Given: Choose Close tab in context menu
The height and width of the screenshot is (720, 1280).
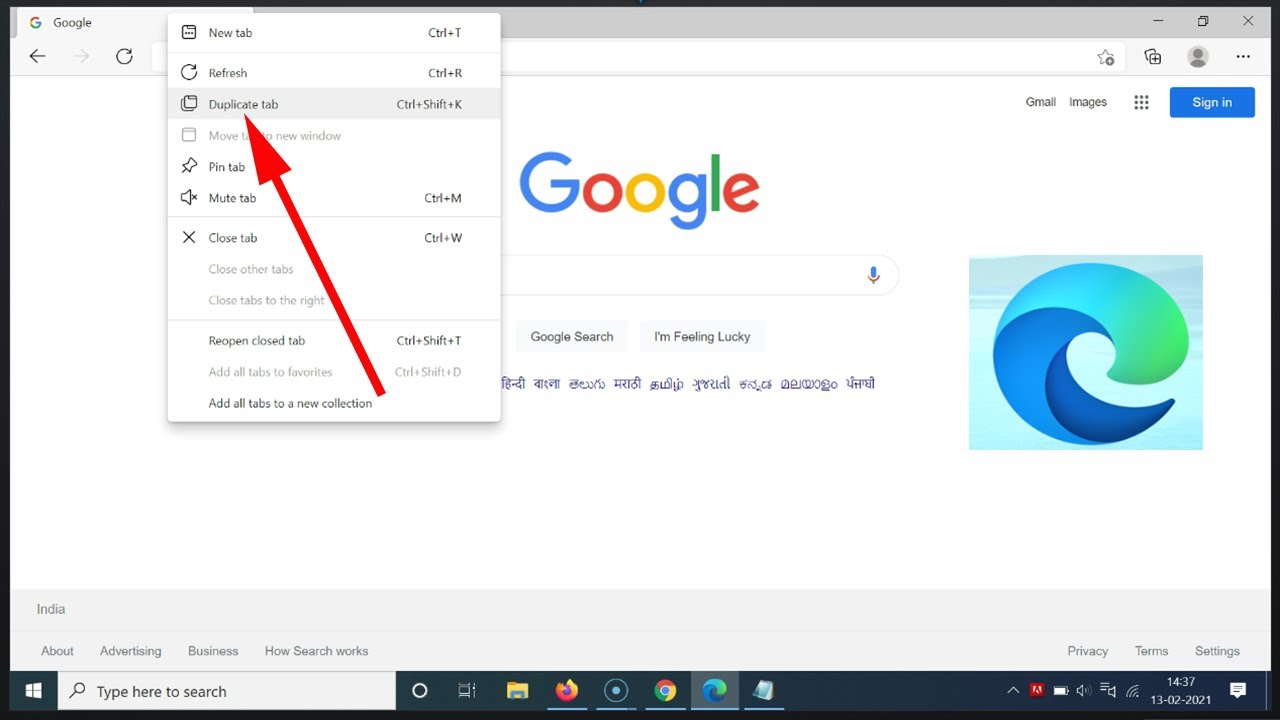Looking at the screenshot, I should [x=334, y=238].
